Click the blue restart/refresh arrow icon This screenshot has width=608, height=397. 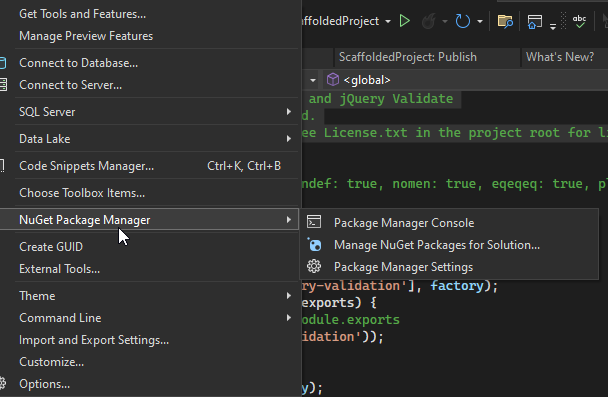(463, 21)
